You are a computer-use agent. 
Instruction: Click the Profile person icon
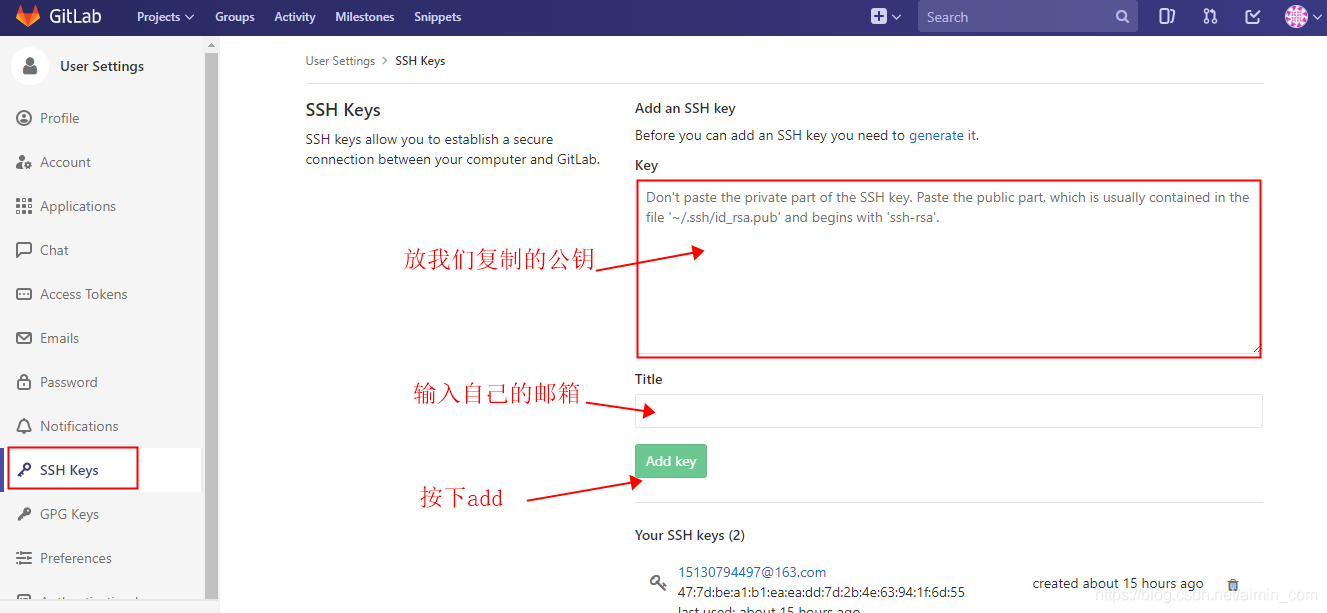click(x=24, y=118)
